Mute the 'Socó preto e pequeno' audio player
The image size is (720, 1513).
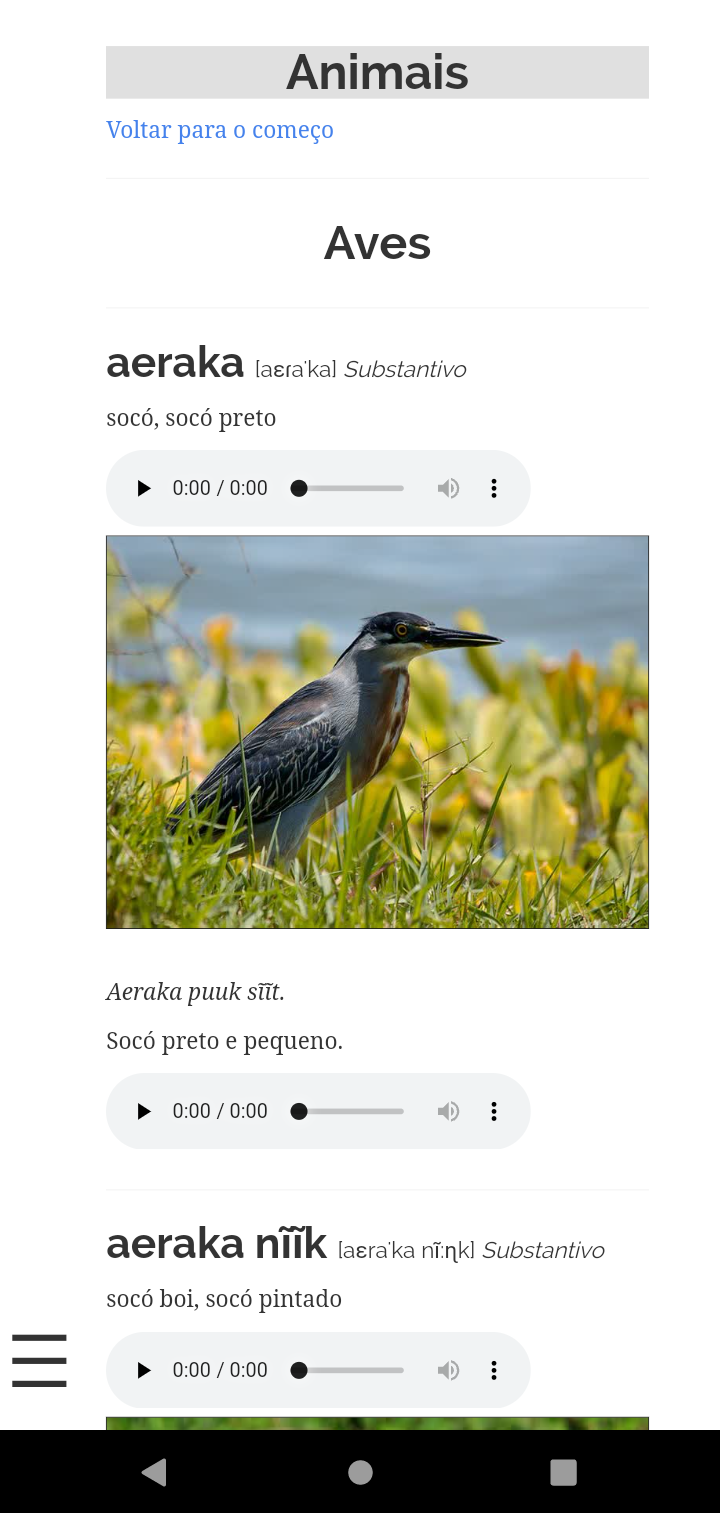click(x=448, y=1111)
